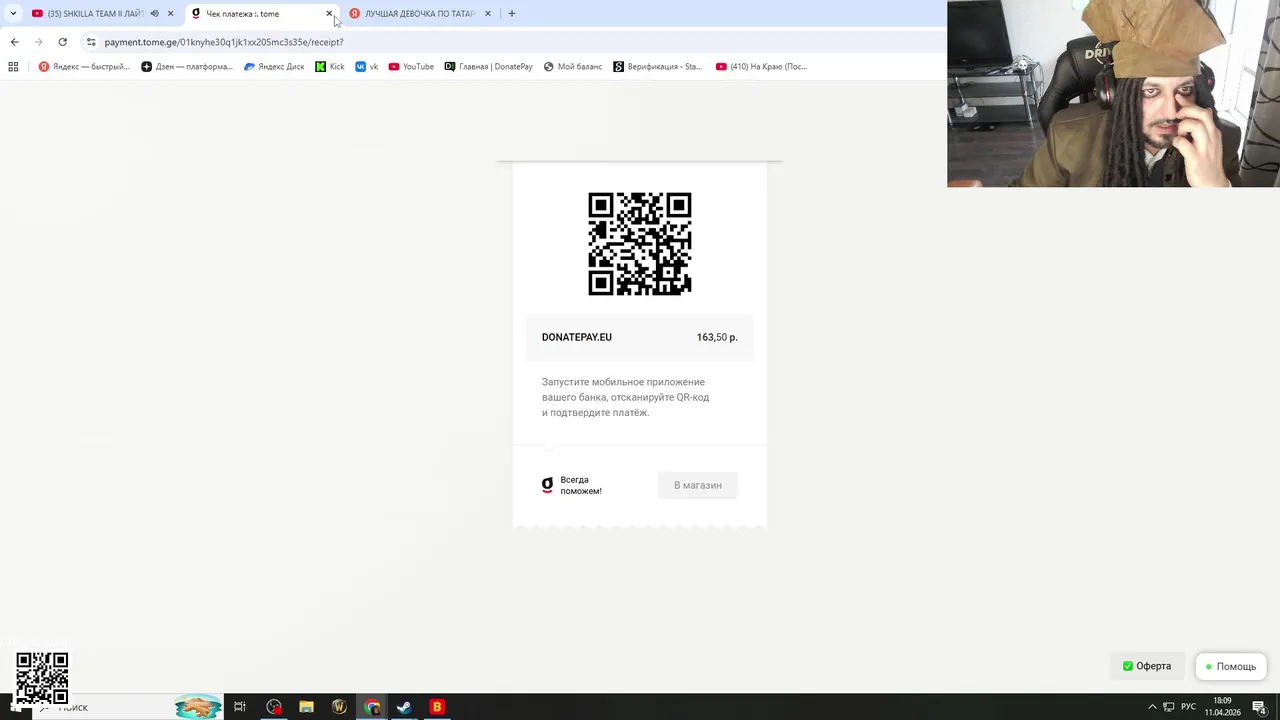Reload the payment receipt page

[62, 42]
